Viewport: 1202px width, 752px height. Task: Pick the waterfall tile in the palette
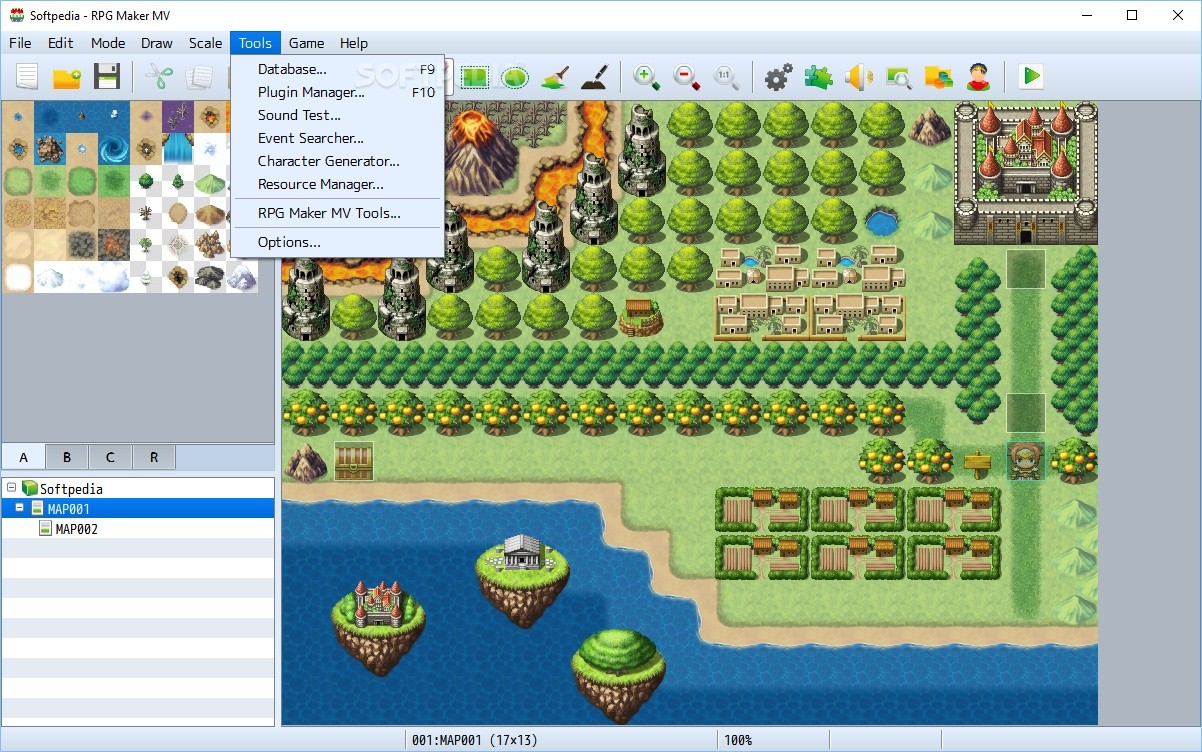(x=178, y=149)
